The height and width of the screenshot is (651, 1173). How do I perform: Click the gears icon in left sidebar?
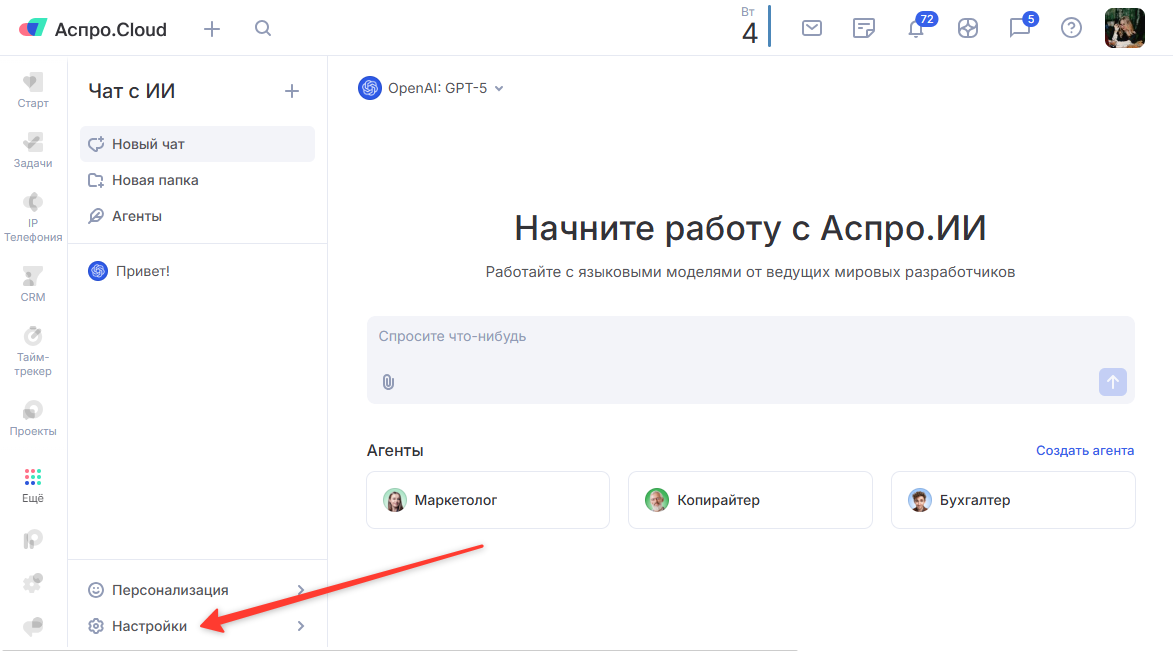(32, 582)
